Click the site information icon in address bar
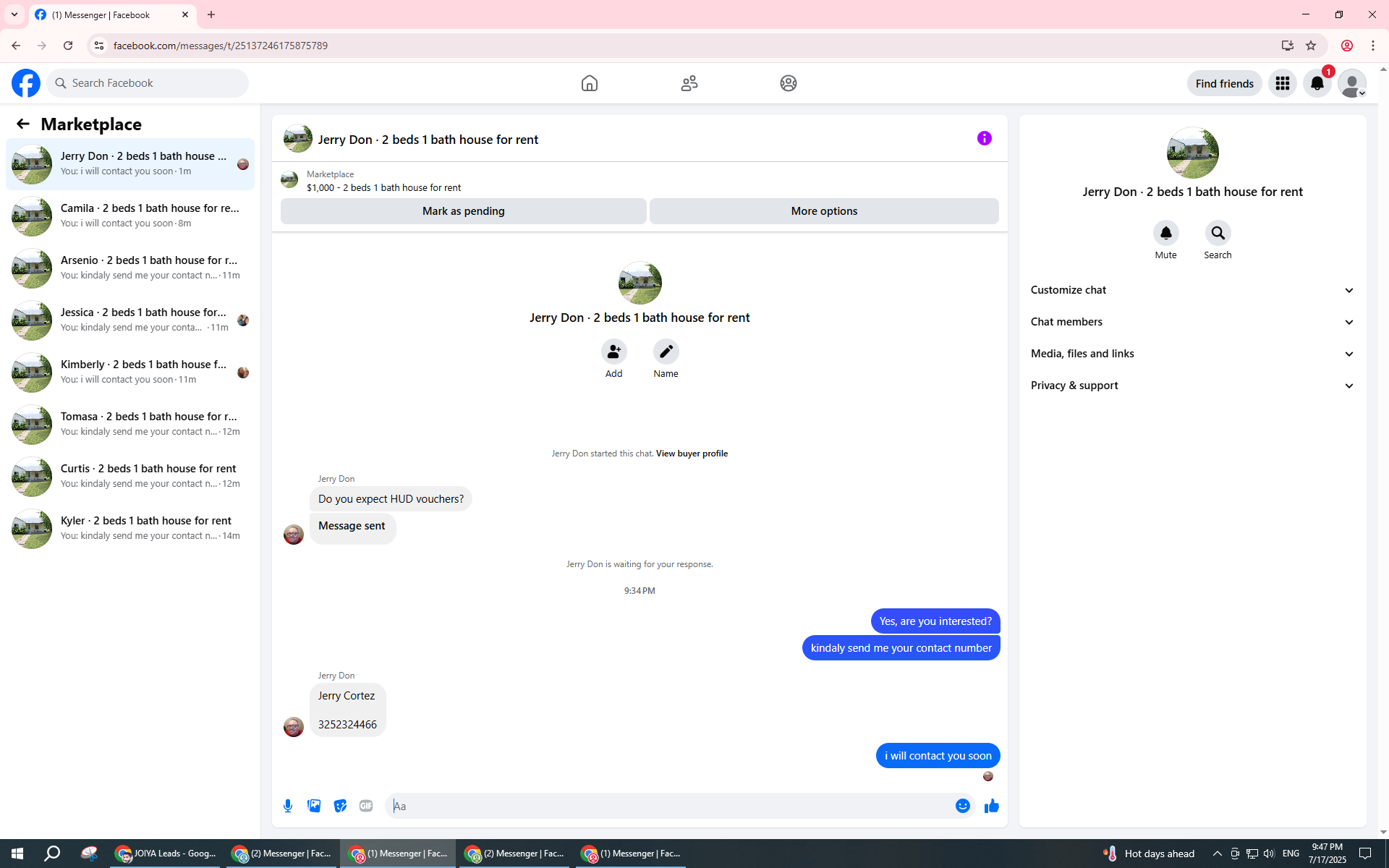Image resolution: width=1389 pixels, height=868 pixels. click(99, 46)
